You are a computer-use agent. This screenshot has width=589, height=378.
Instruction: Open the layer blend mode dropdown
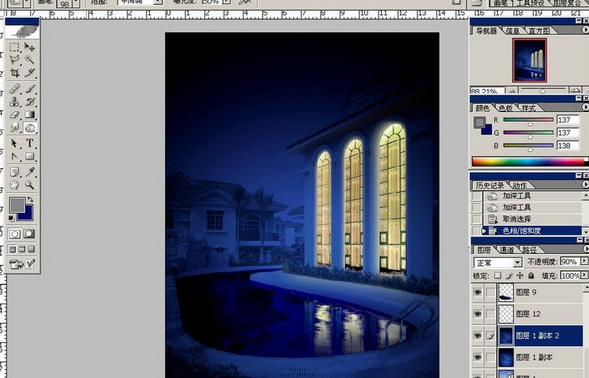498,262
